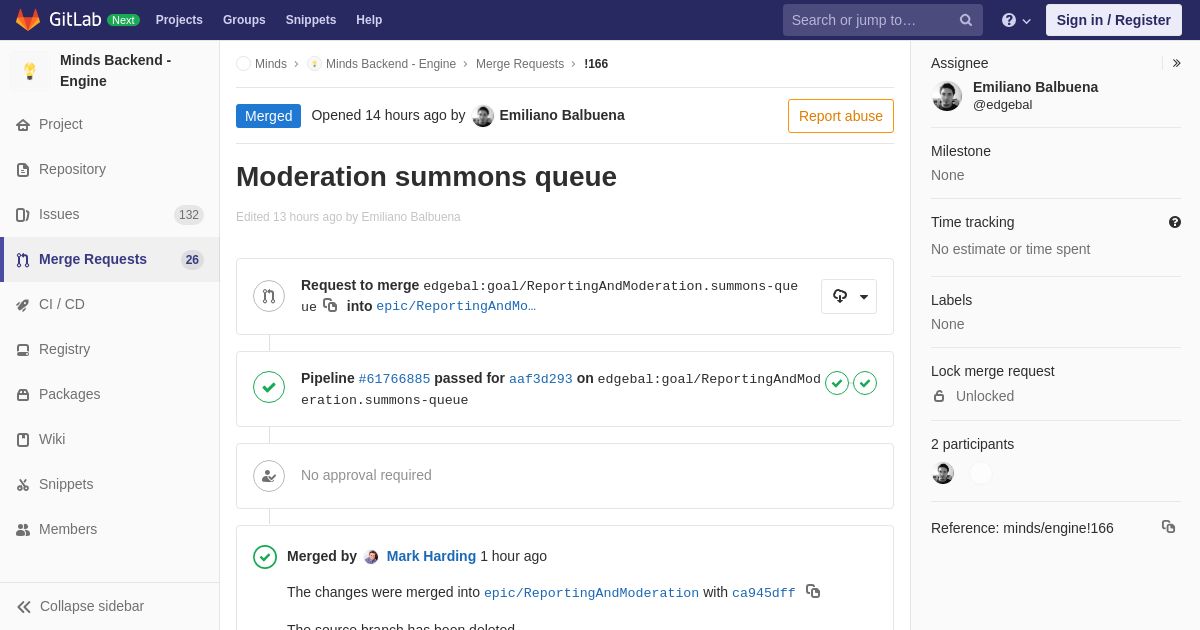Open assignee Emiliano Balbuena in right sidebar
The height and width of the screenshot is (630, 1200).
tap(1035, 87)
